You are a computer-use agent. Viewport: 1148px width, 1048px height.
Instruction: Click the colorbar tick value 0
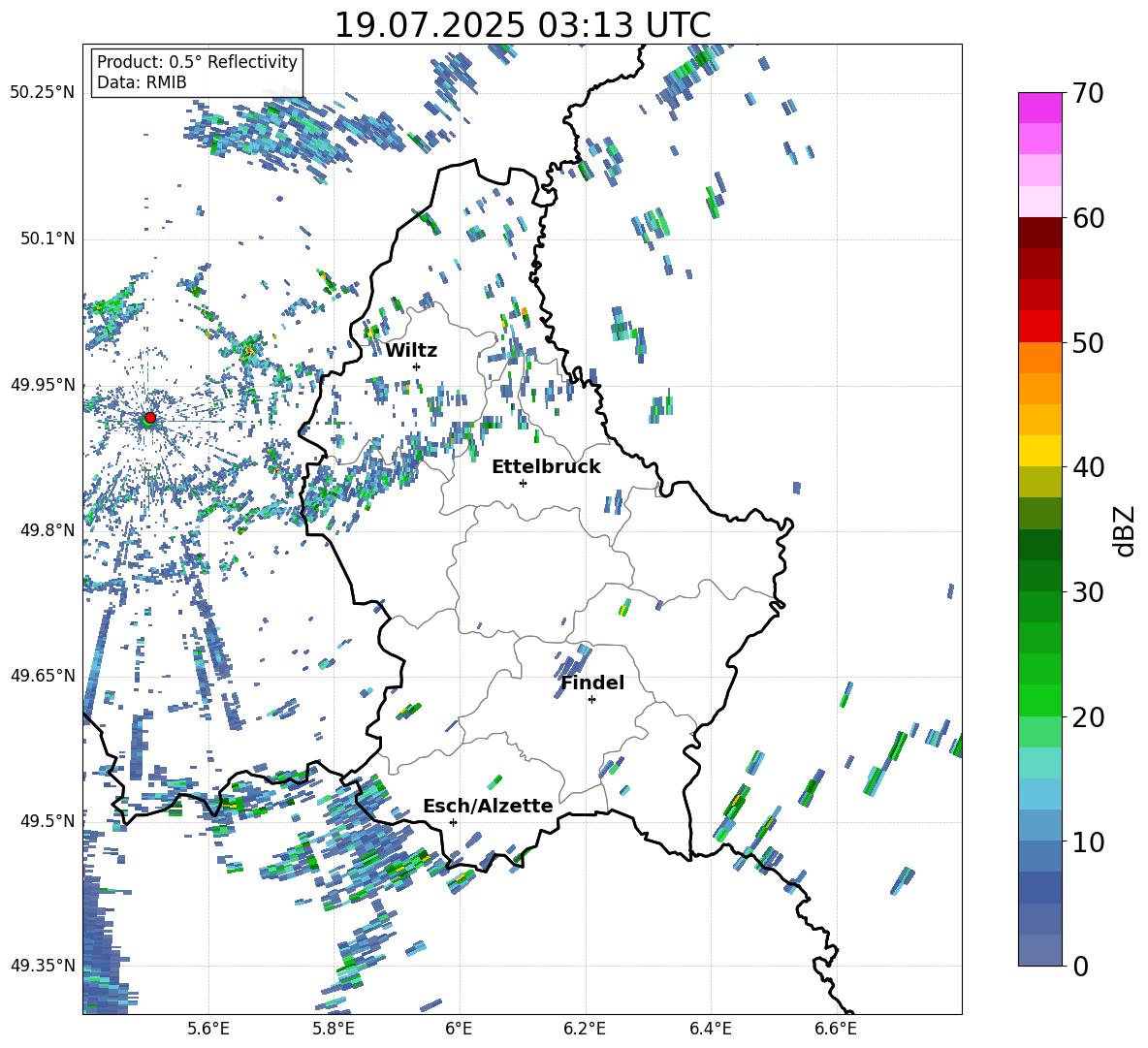(1079, 966)
